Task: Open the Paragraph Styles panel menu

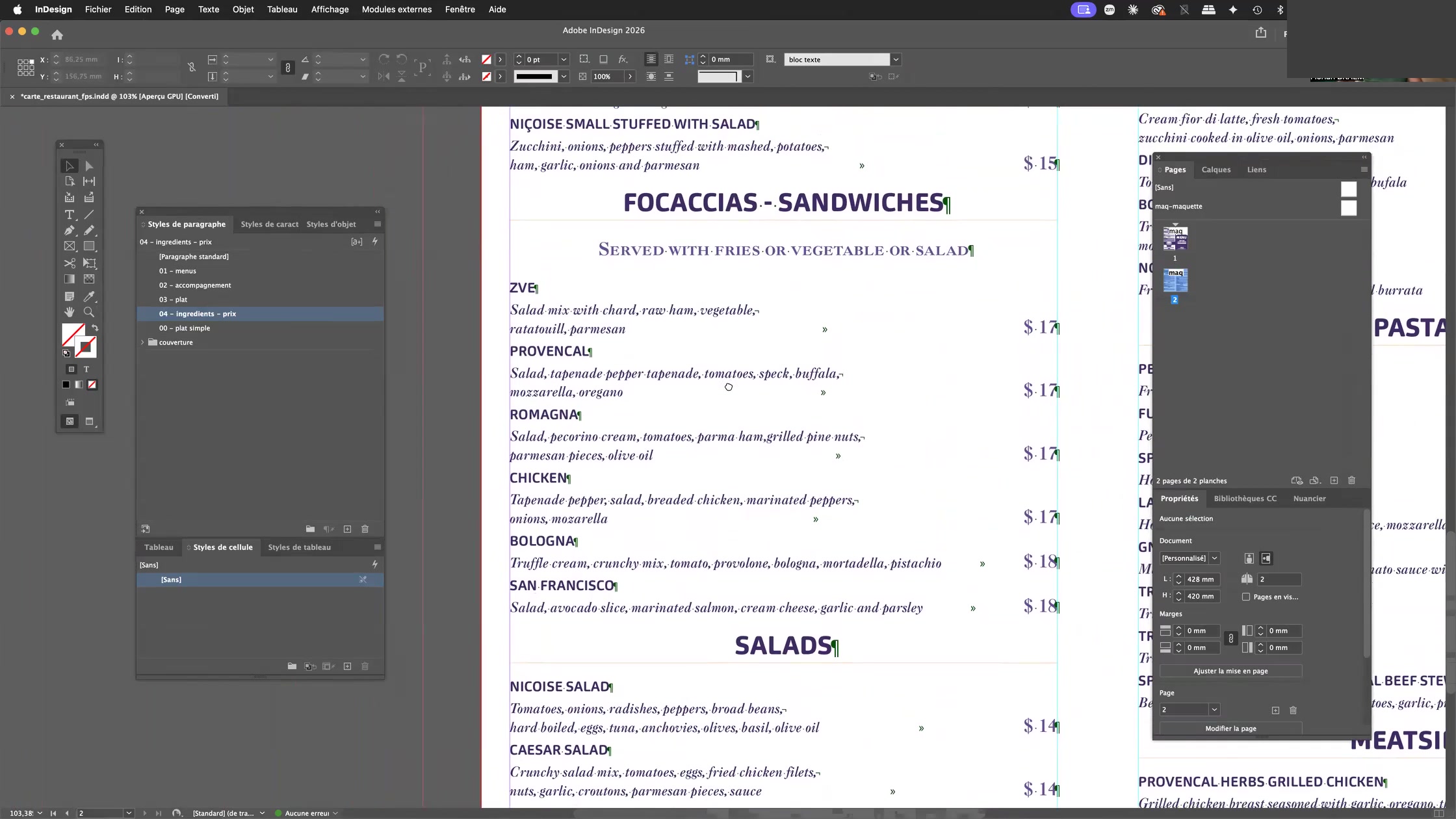Action: [x=378, y=224]
